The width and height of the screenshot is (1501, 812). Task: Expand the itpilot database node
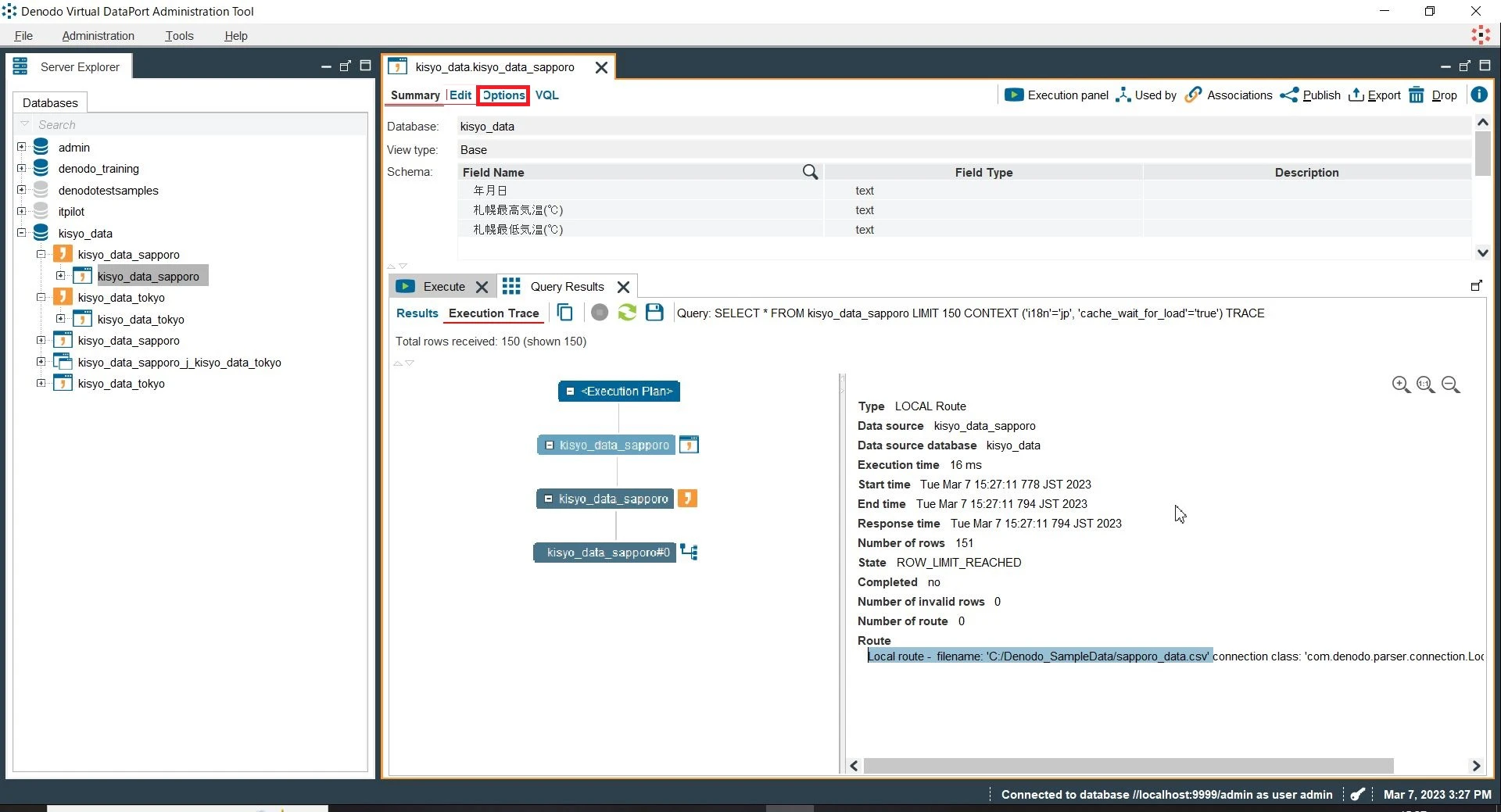coord(22,211)
